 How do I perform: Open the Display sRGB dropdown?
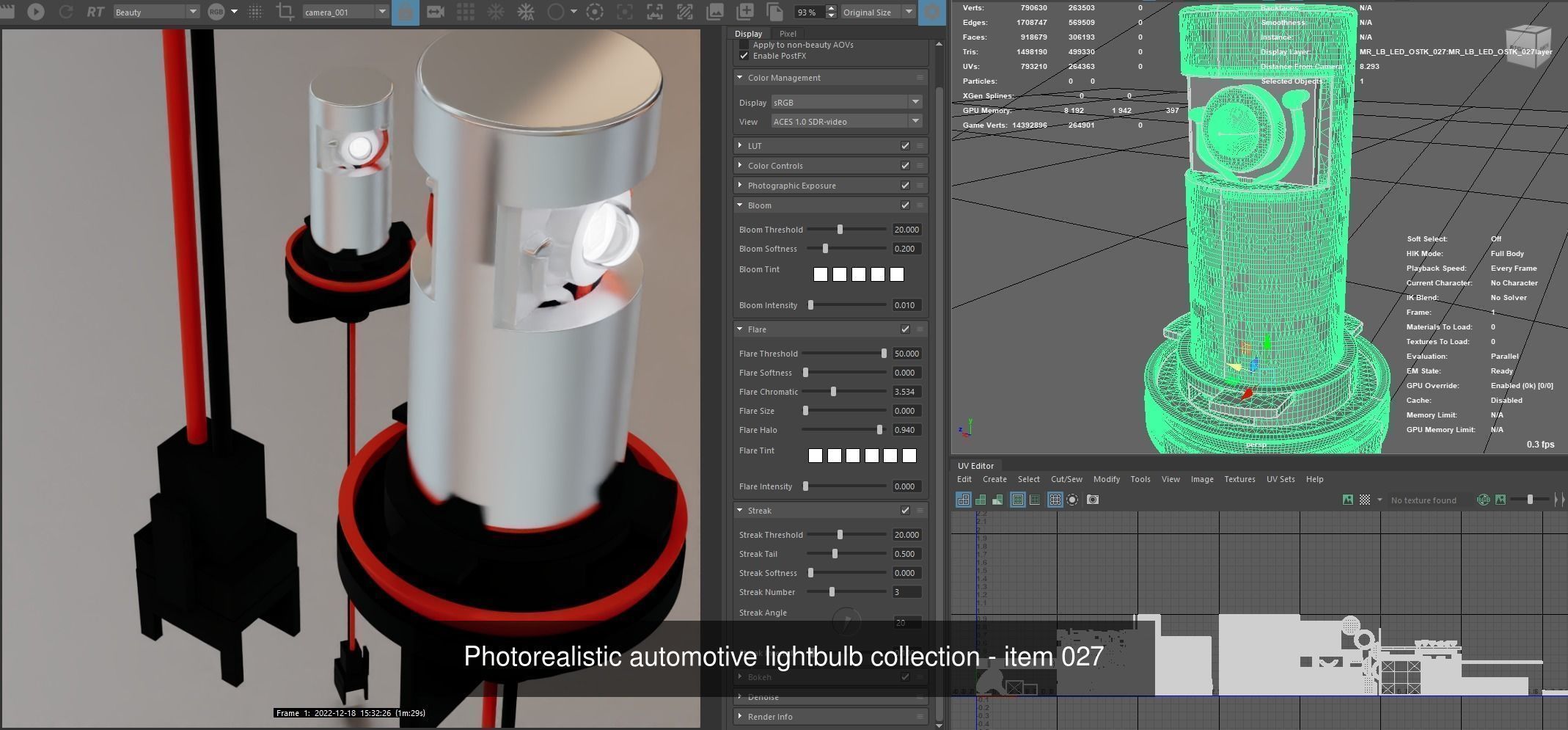point(846,103)
